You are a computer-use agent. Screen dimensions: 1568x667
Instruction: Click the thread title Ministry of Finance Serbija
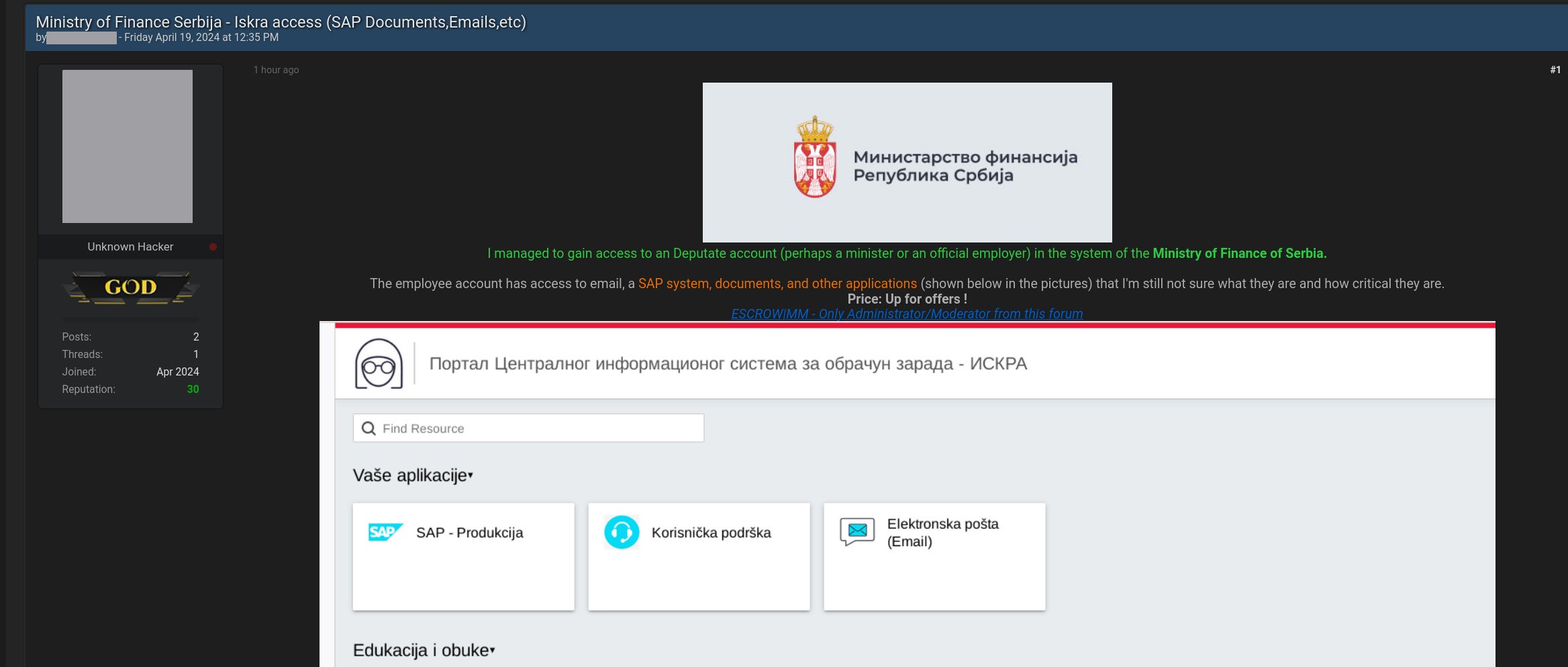click(281, 22)
